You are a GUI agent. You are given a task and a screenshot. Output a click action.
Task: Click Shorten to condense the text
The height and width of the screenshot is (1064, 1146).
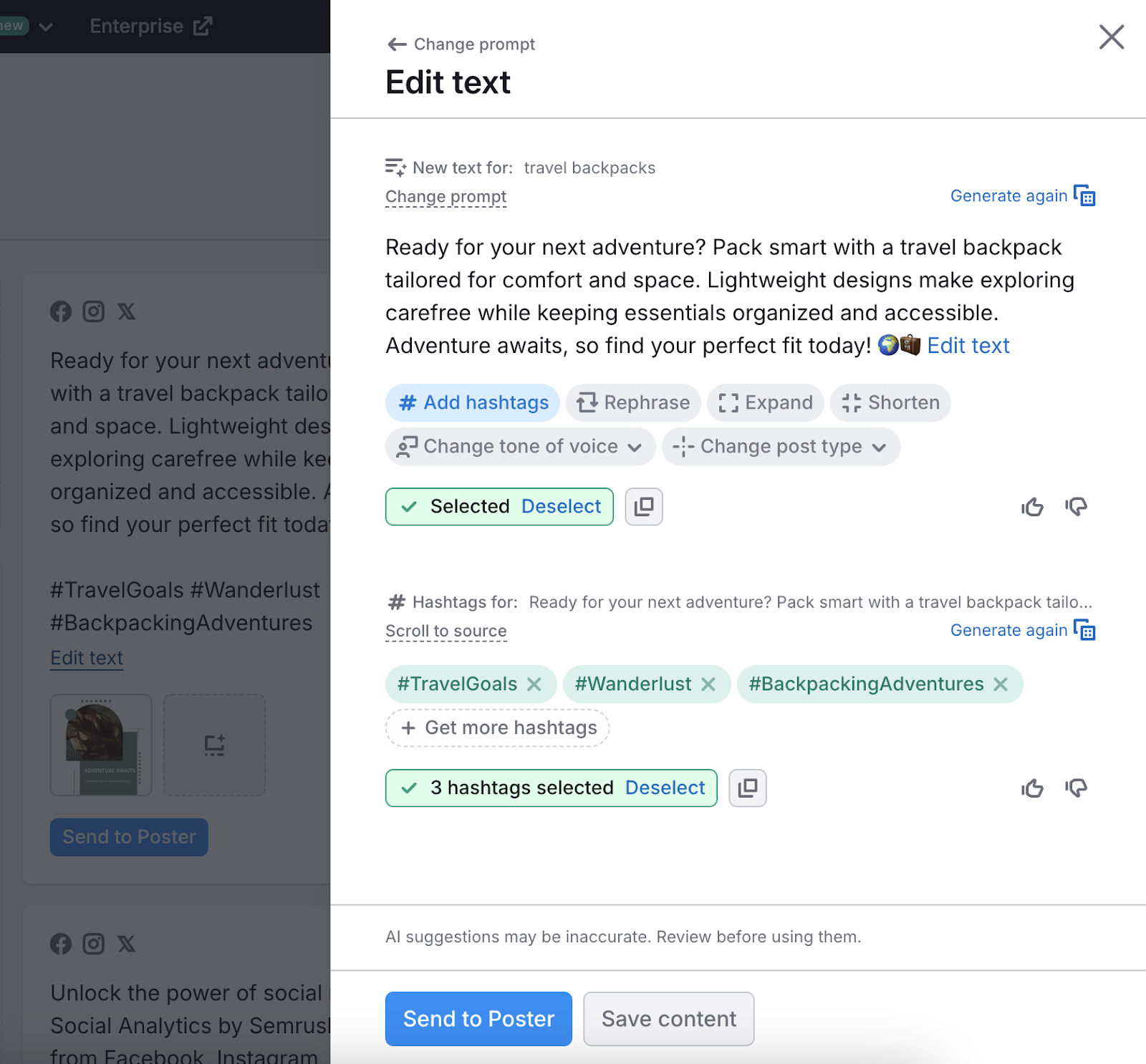(890, 402)
